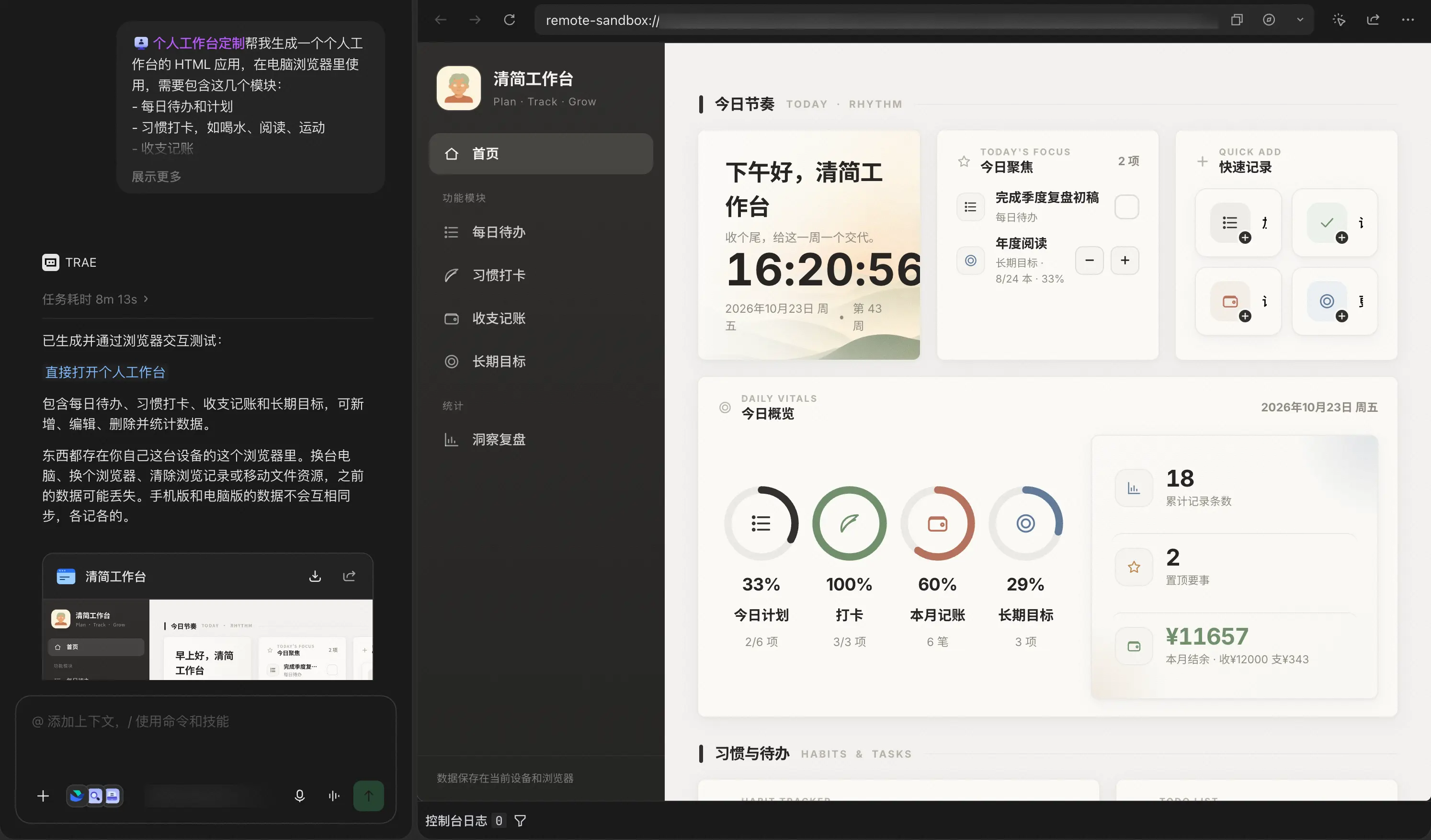Share the 清简工作台 artifact card
1431x840 pixels.
tap(349, 577)
